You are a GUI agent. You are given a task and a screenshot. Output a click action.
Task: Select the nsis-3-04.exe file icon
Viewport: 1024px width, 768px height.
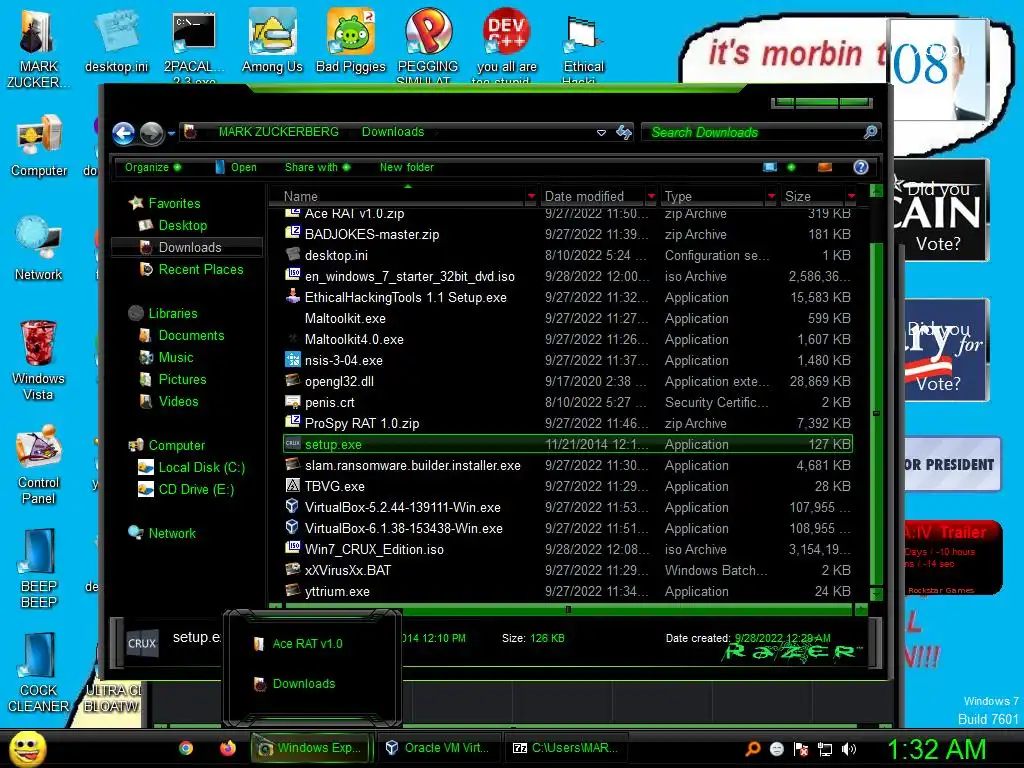pos(293,360)
